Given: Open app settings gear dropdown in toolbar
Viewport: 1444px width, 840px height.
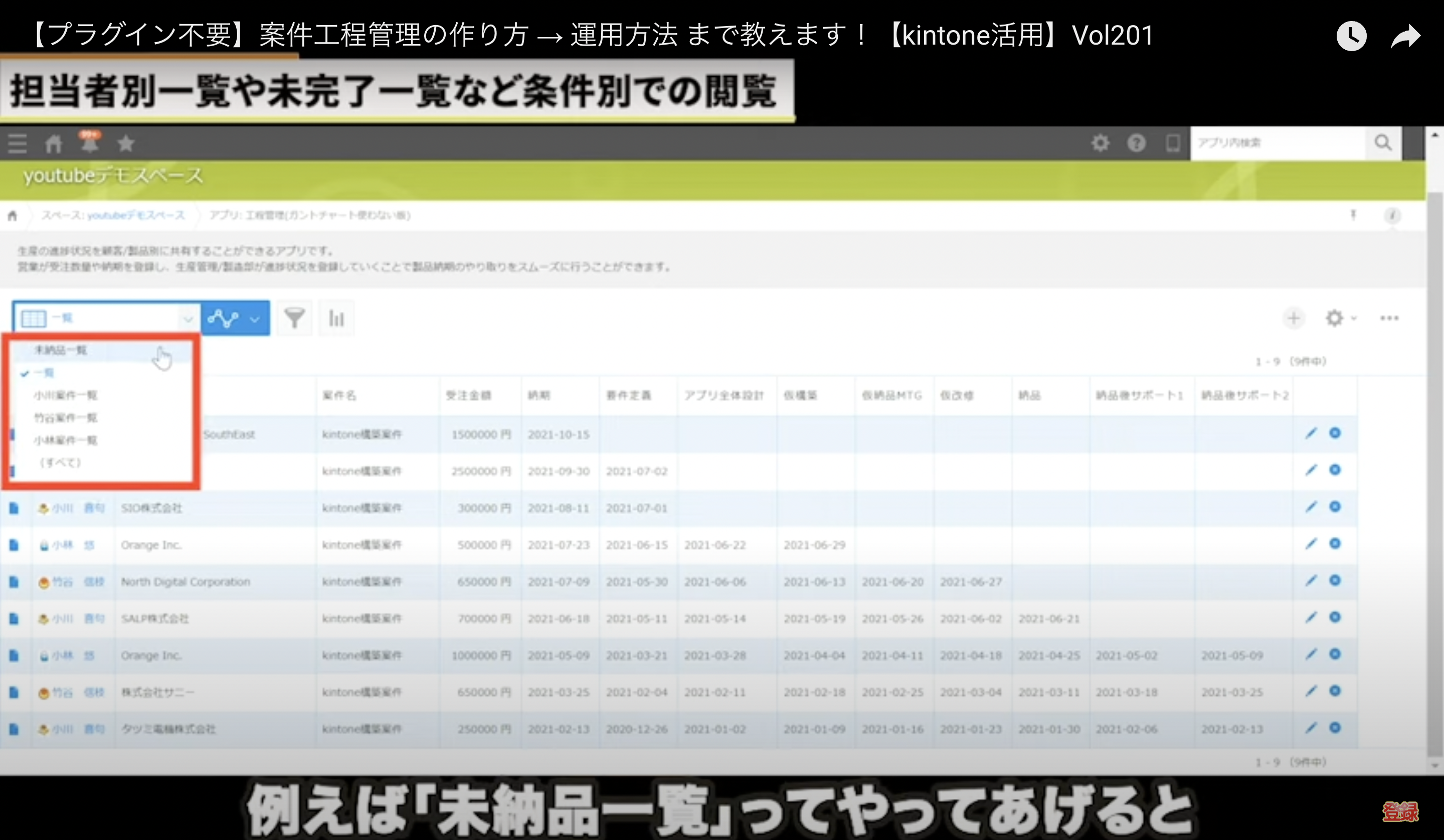Looking at the screenshot, I should [x=1340, y=318].
